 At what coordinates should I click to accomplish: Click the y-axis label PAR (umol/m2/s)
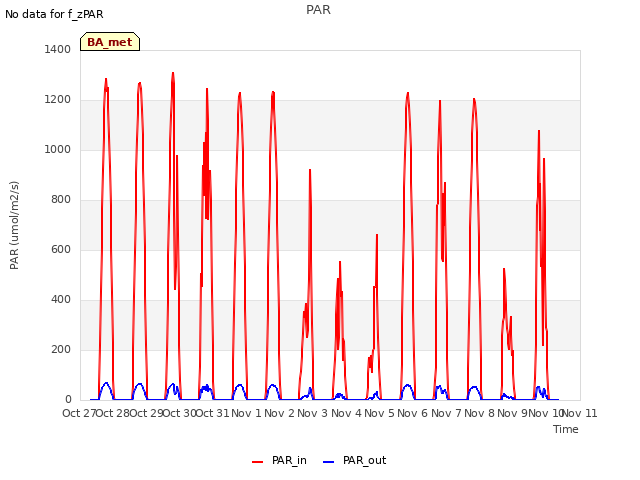(x=14, y=225)
